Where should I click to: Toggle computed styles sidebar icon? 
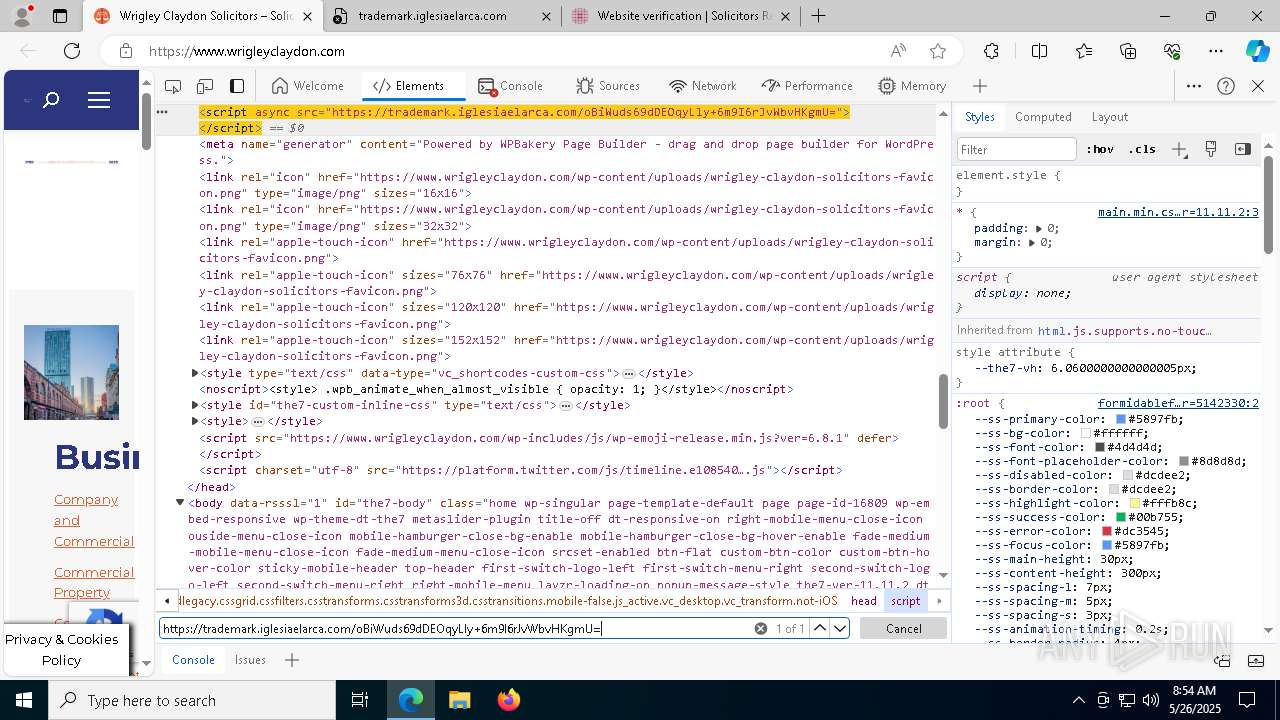click(1243, 149)
